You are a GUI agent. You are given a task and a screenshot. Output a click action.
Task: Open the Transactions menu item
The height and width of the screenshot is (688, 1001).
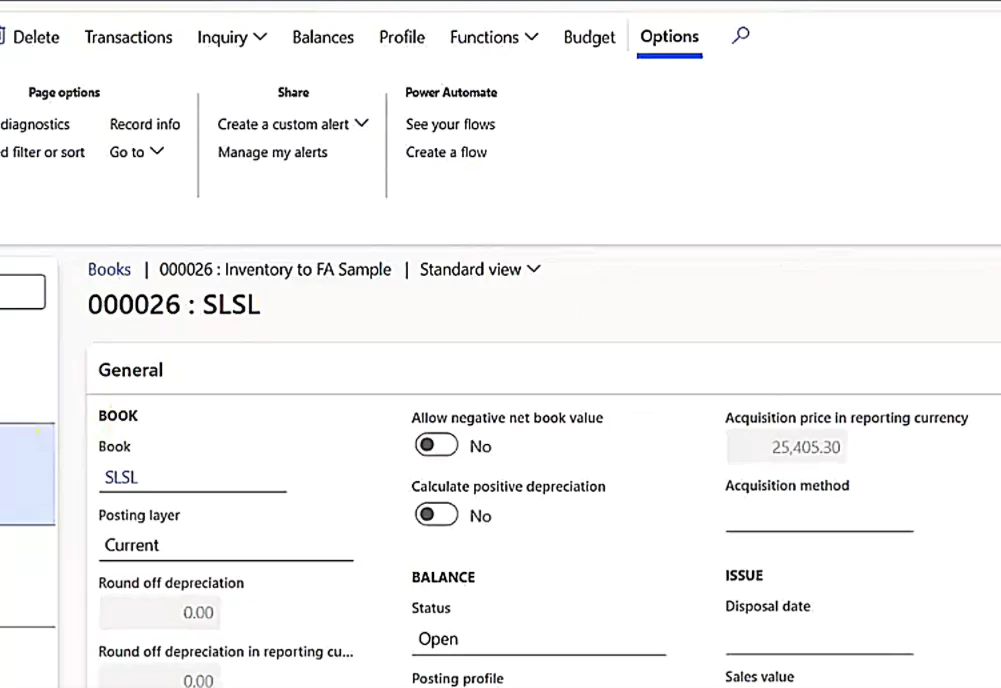click(128, 37)
